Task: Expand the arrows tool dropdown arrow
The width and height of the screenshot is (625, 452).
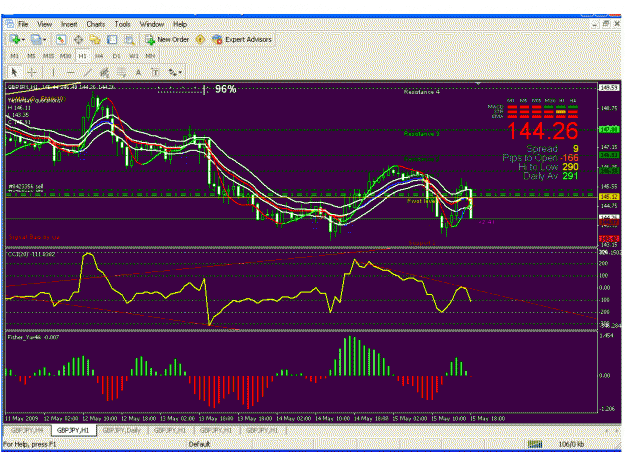Action: coord(181,73)
